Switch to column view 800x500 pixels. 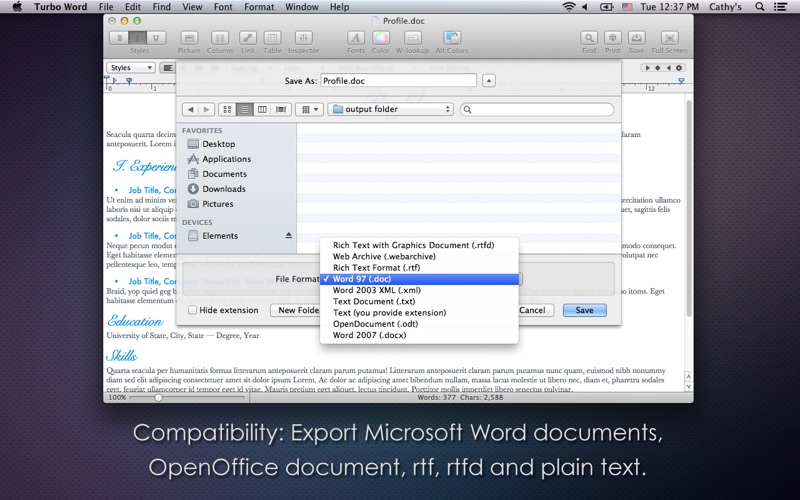(262, 109)
